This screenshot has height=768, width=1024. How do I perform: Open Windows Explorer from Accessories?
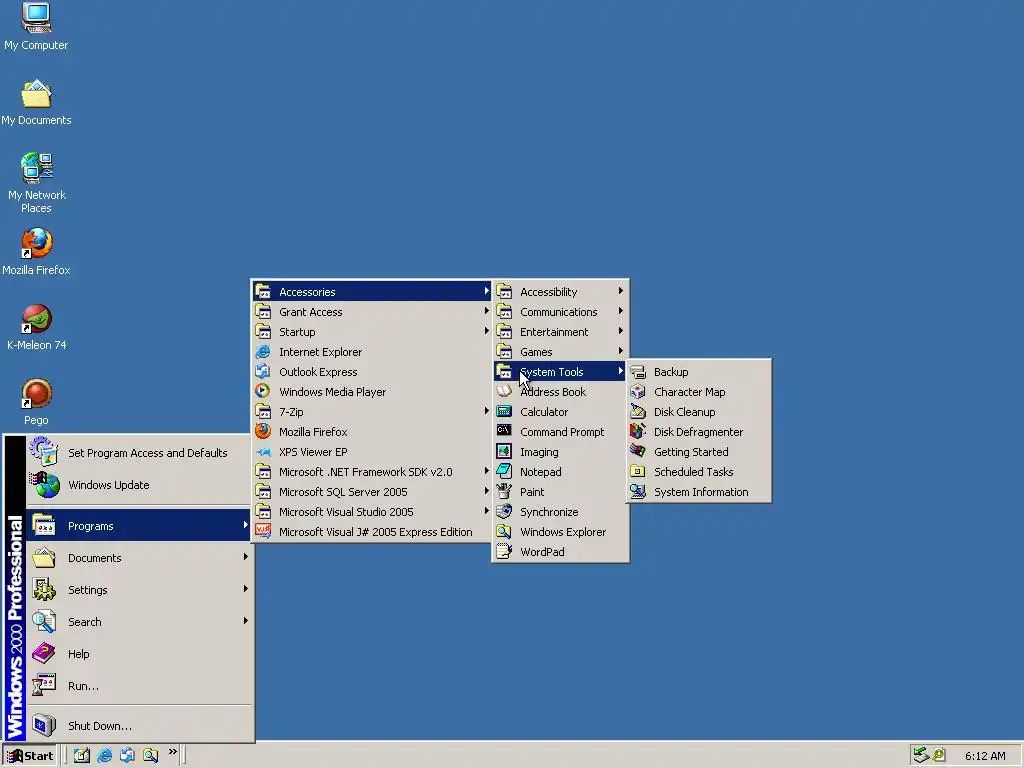(560, 532)
